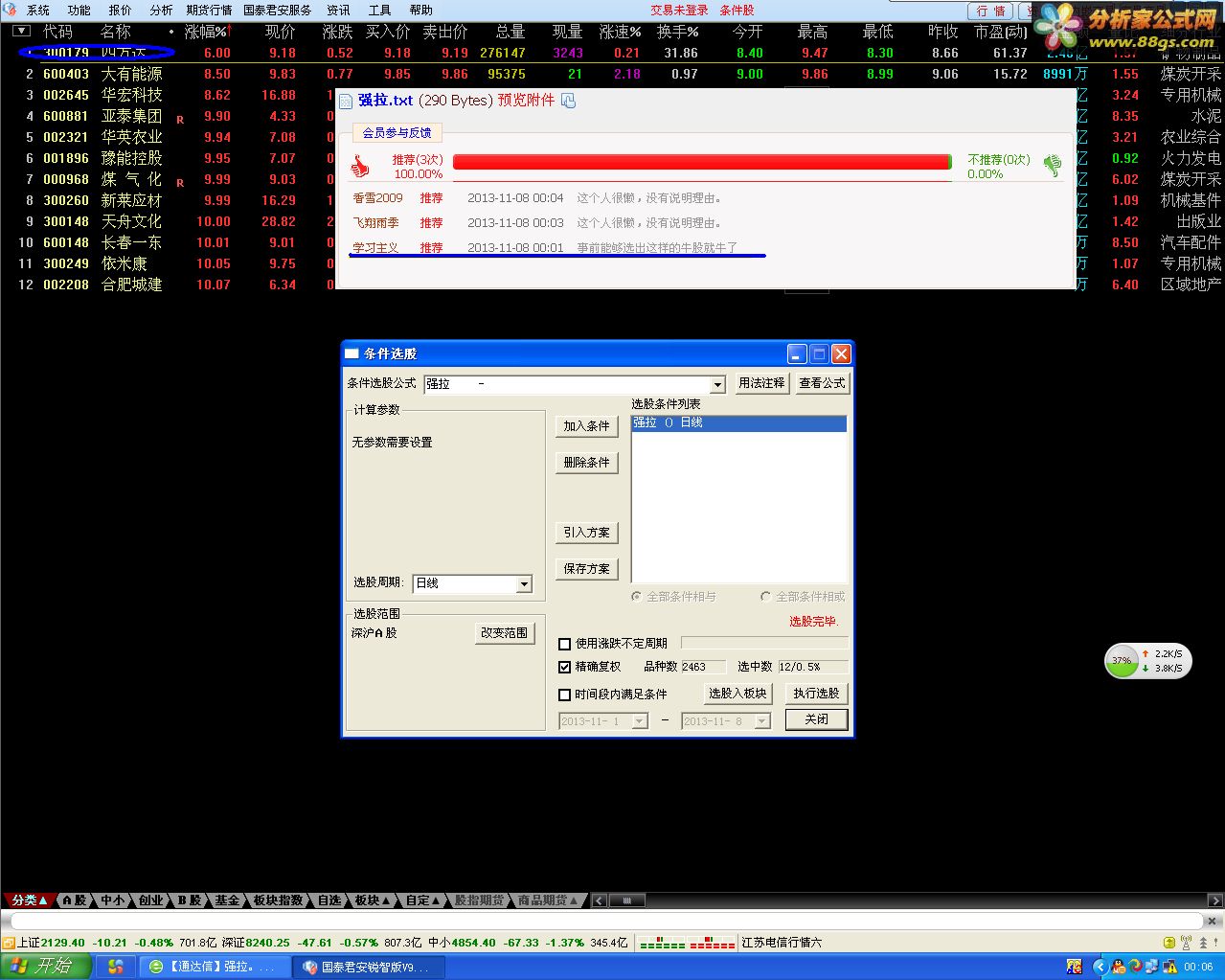Open the 工具 menu
1225x980 pixels.
380,10
